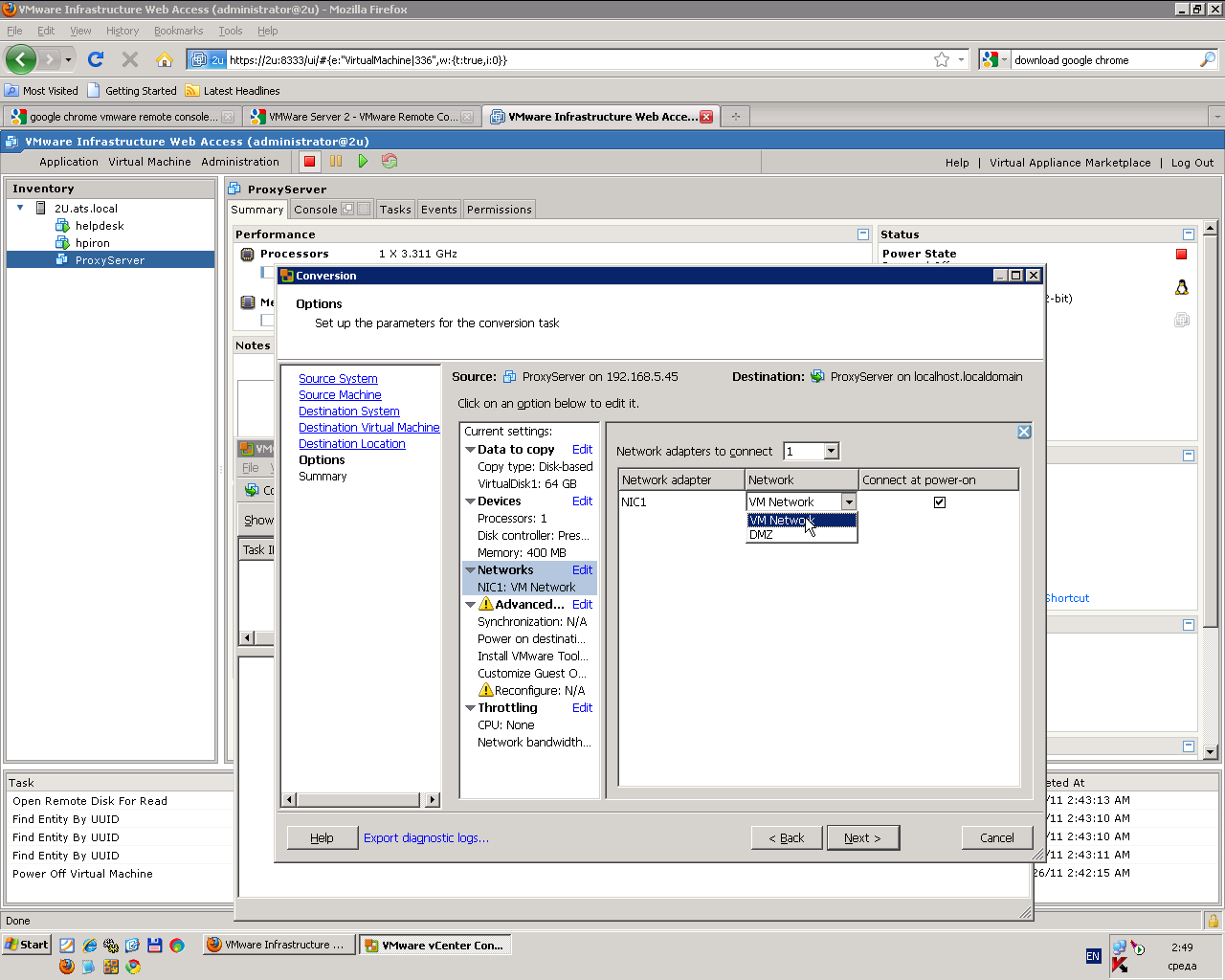This screenshot has width=1225, height=980.
Task: Power off the VM with the red stop icon
Action: coord(309,162)
